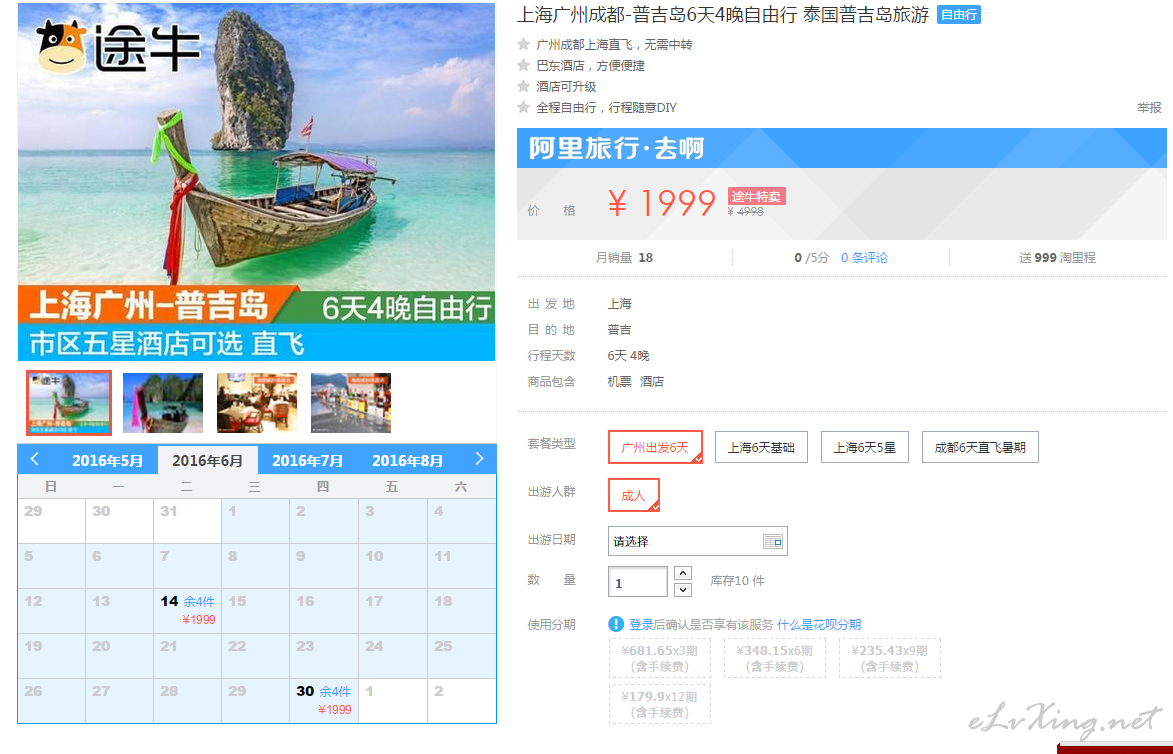Click the 途牛特卖 promo badge
The image size is (1173, 754).
756,197
